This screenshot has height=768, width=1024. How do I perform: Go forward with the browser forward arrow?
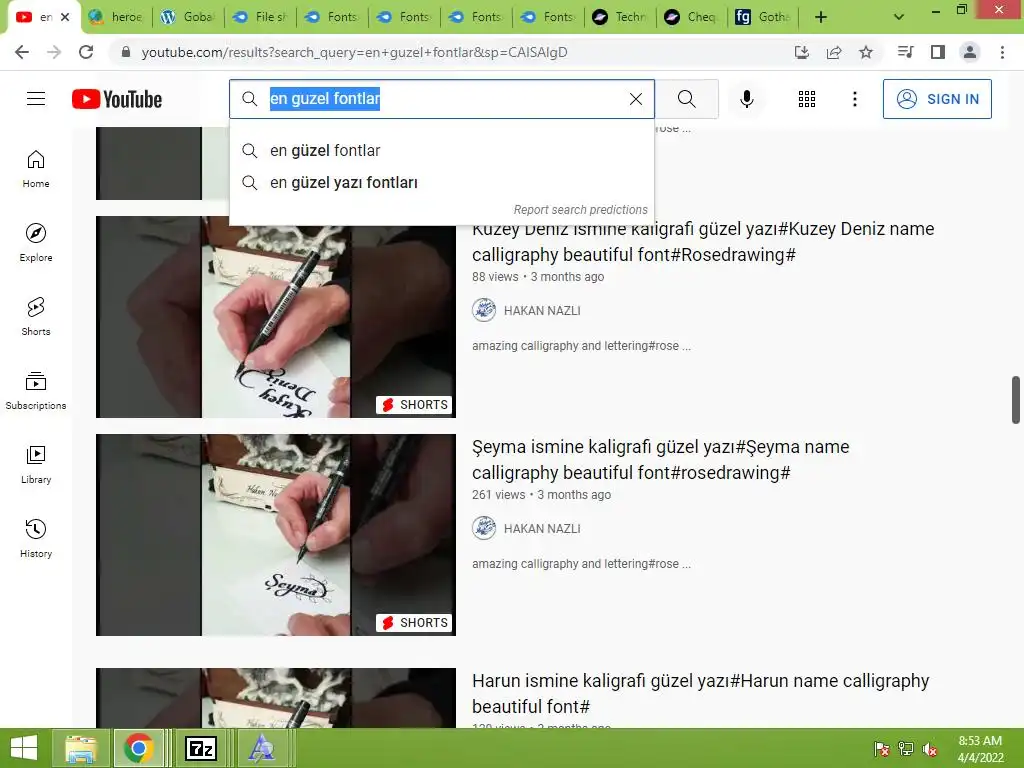click(54, 52)
